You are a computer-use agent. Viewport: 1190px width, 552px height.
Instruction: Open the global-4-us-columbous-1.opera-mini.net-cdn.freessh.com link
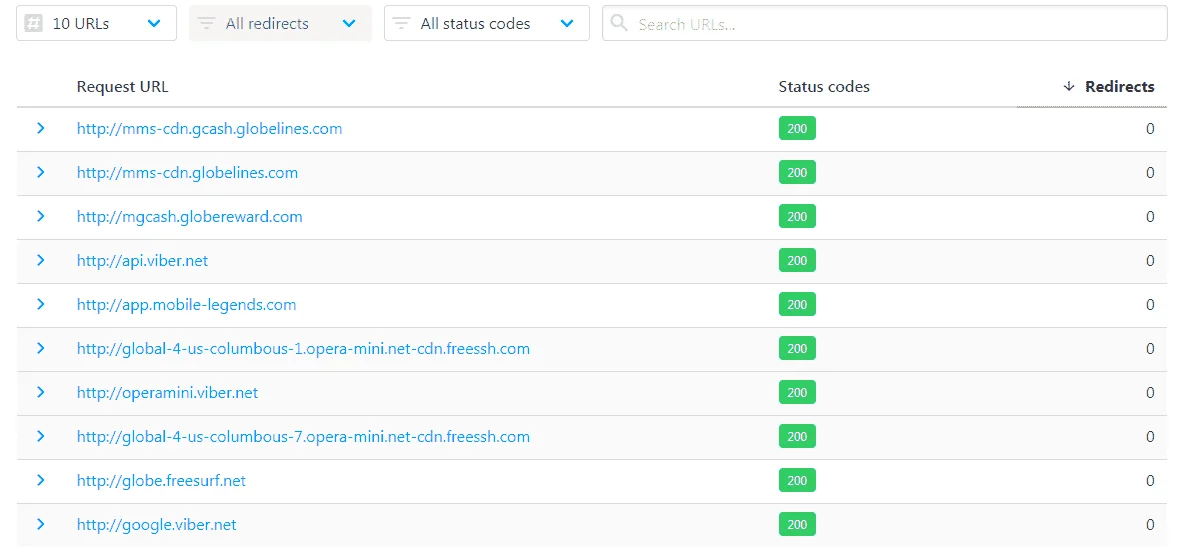pos(304,349)
